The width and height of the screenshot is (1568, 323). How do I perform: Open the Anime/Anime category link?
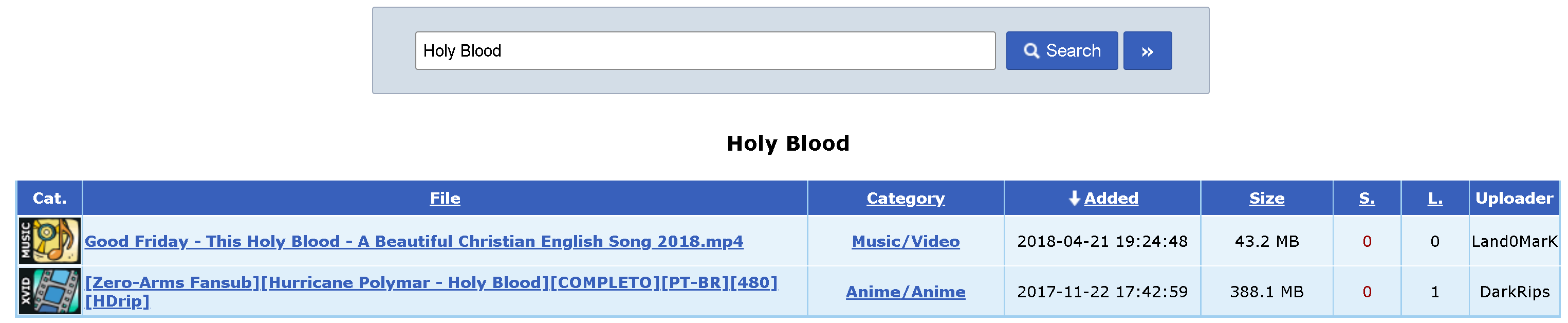click(905, 292)
